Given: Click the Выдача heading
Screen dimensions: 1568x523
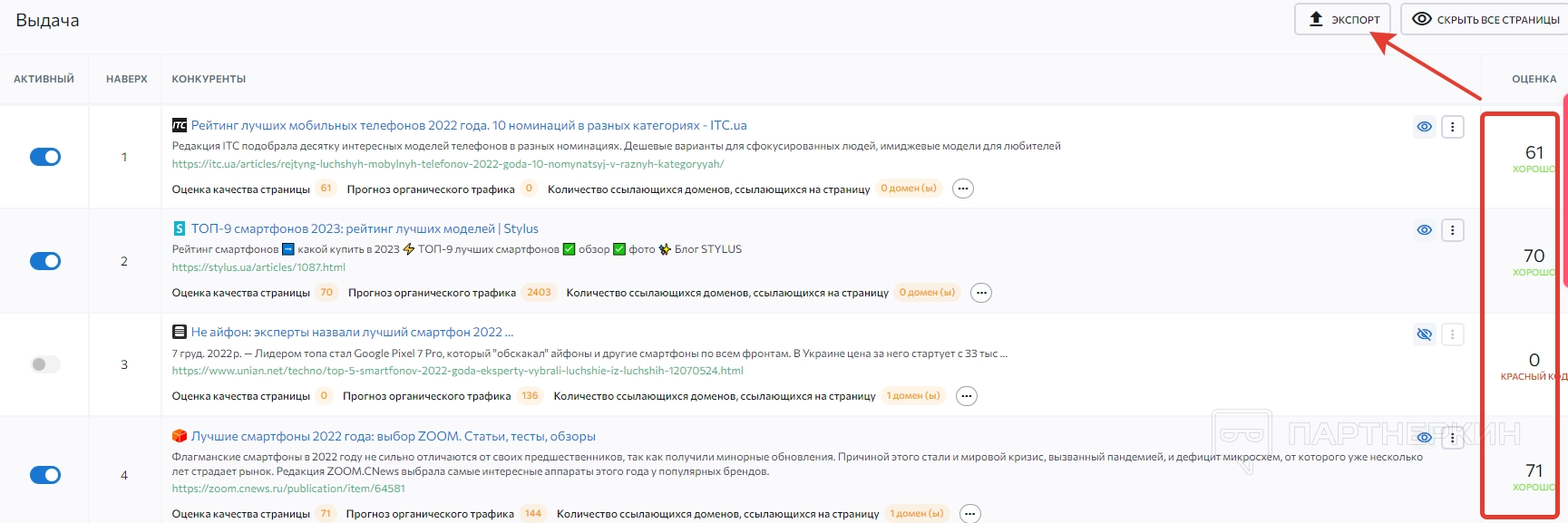Looking at the screenshot, I should point(47,20).
